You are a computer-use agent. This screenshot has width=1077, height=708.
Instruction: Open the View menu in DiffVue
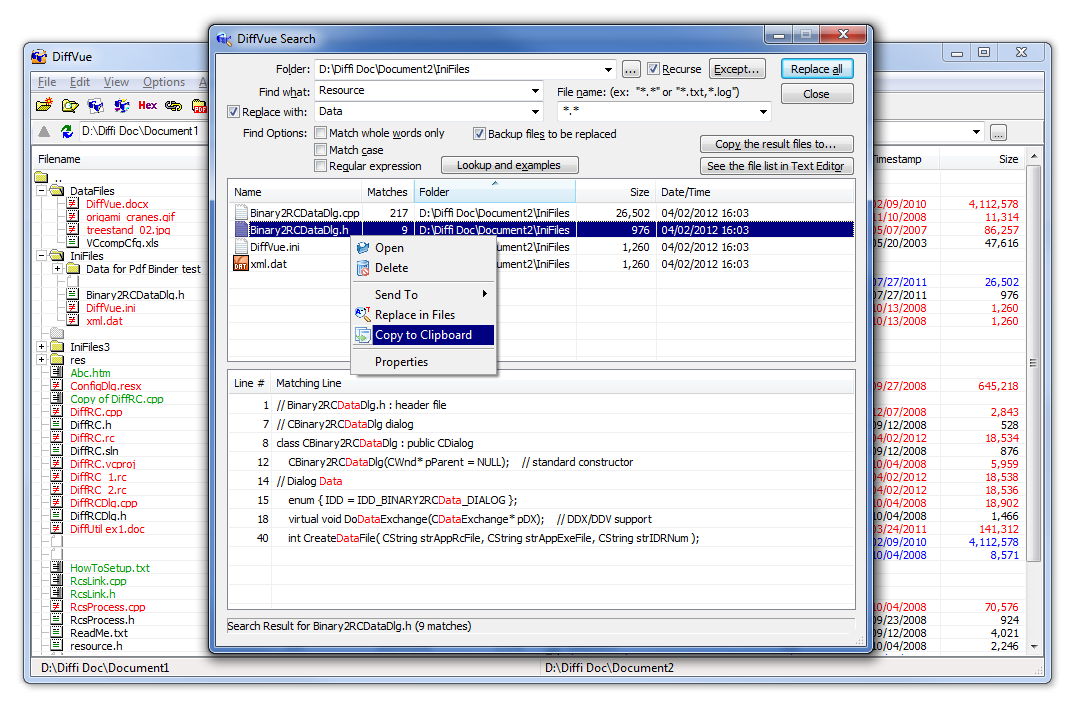(116, 82)
